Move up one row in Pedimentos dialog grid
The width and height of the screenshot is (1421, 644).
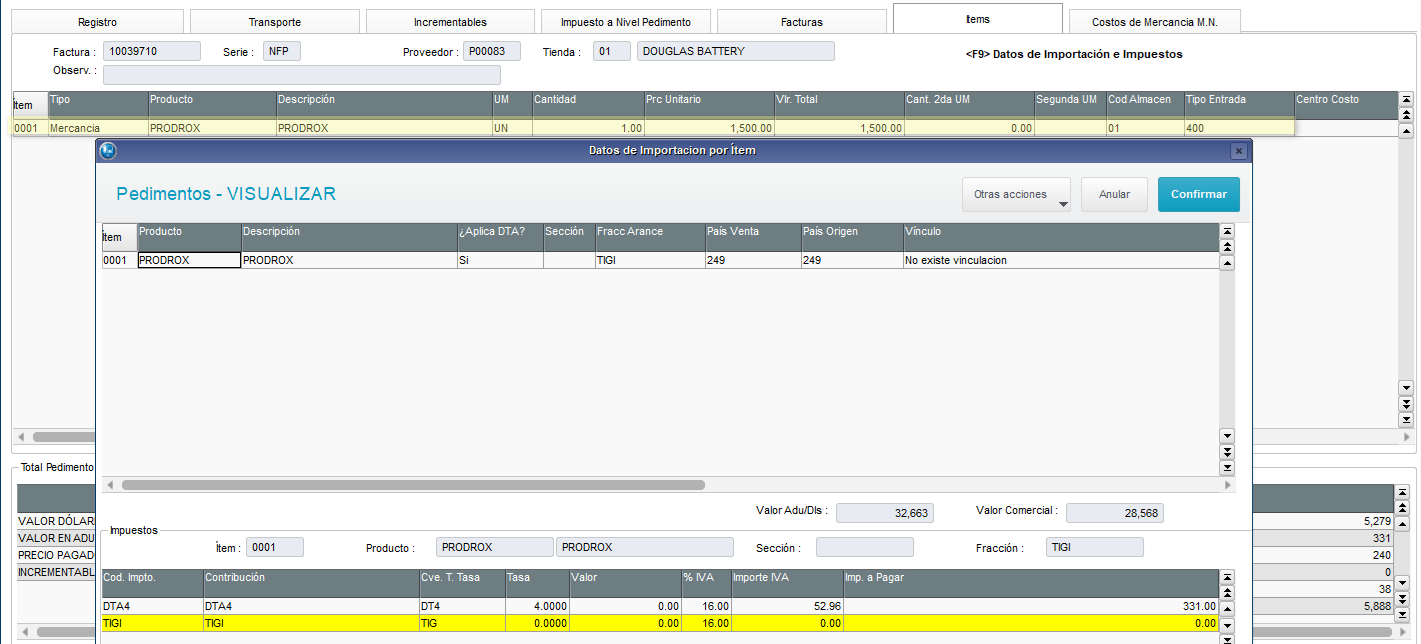tap(1227, 263)
